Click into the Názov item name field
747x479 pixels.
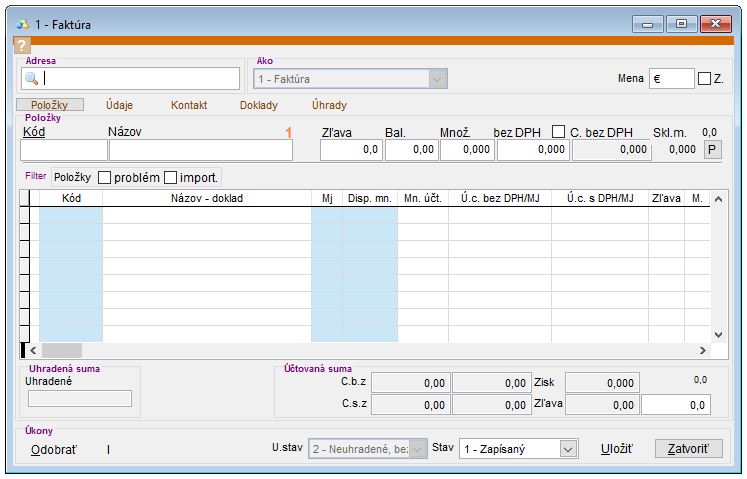pyautogui.click(x=200, y=150)
